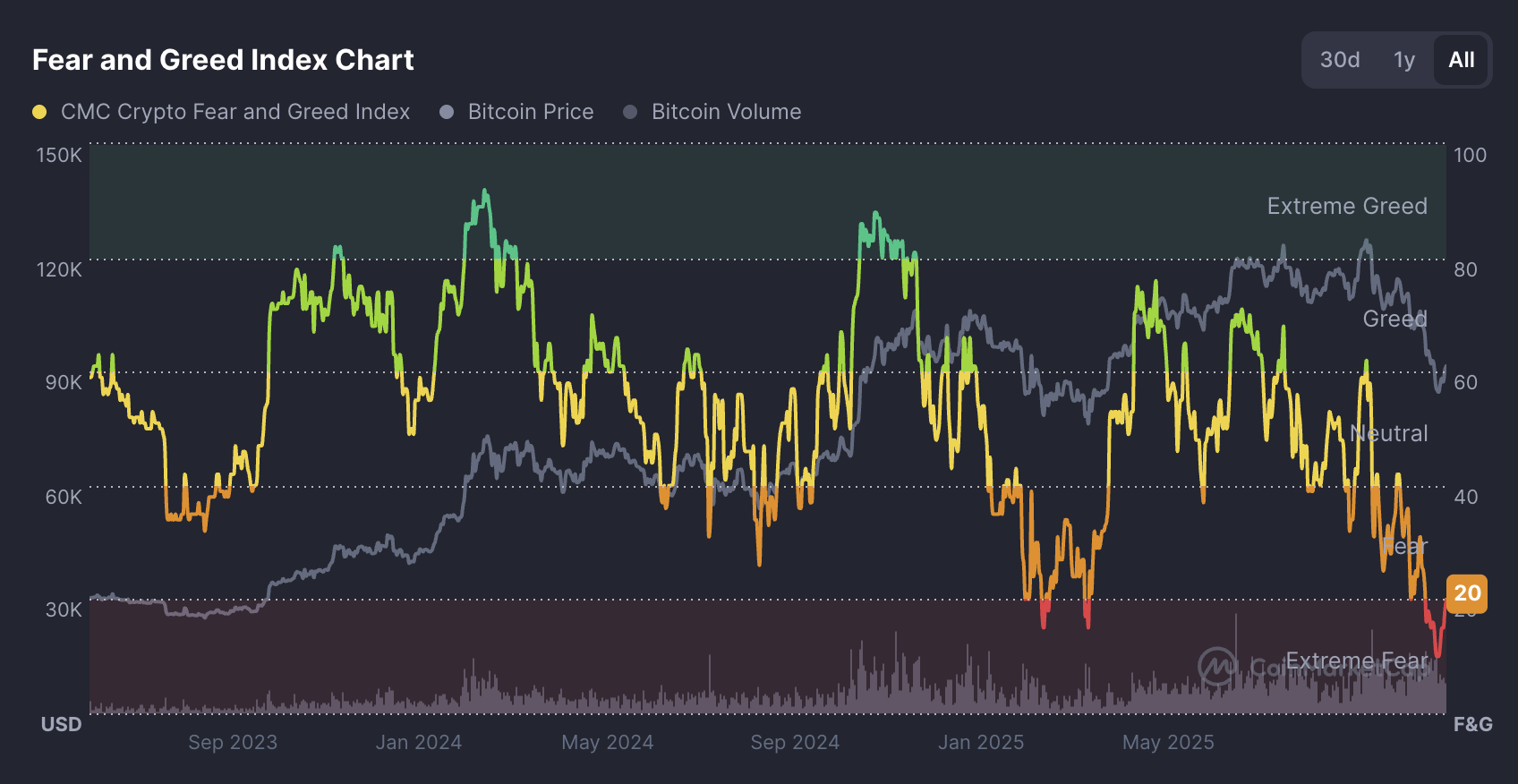The image size is (1518, 784).
Task: Toggle the CMC Crypto Fear and Greed Index series
Action: click(x=235, y=112)
